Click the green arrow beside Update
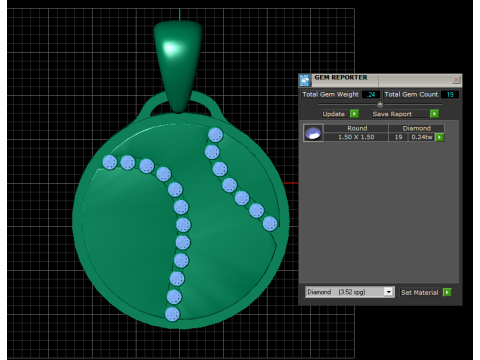Image resolution: width=480 pixels, height=360 pixels. tap(354, 114)
